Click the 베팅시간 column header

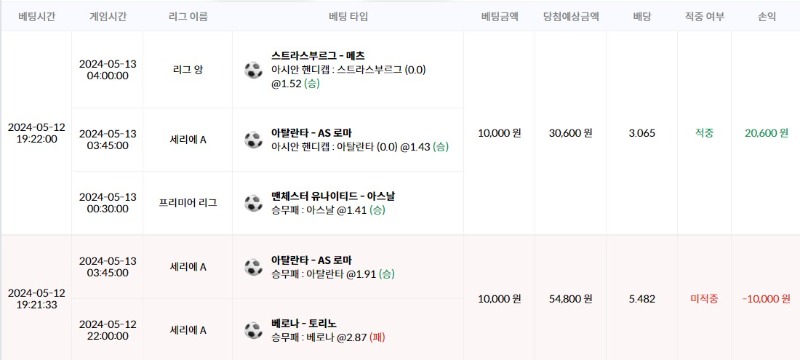pyautogui.click(x=36, y=16)
